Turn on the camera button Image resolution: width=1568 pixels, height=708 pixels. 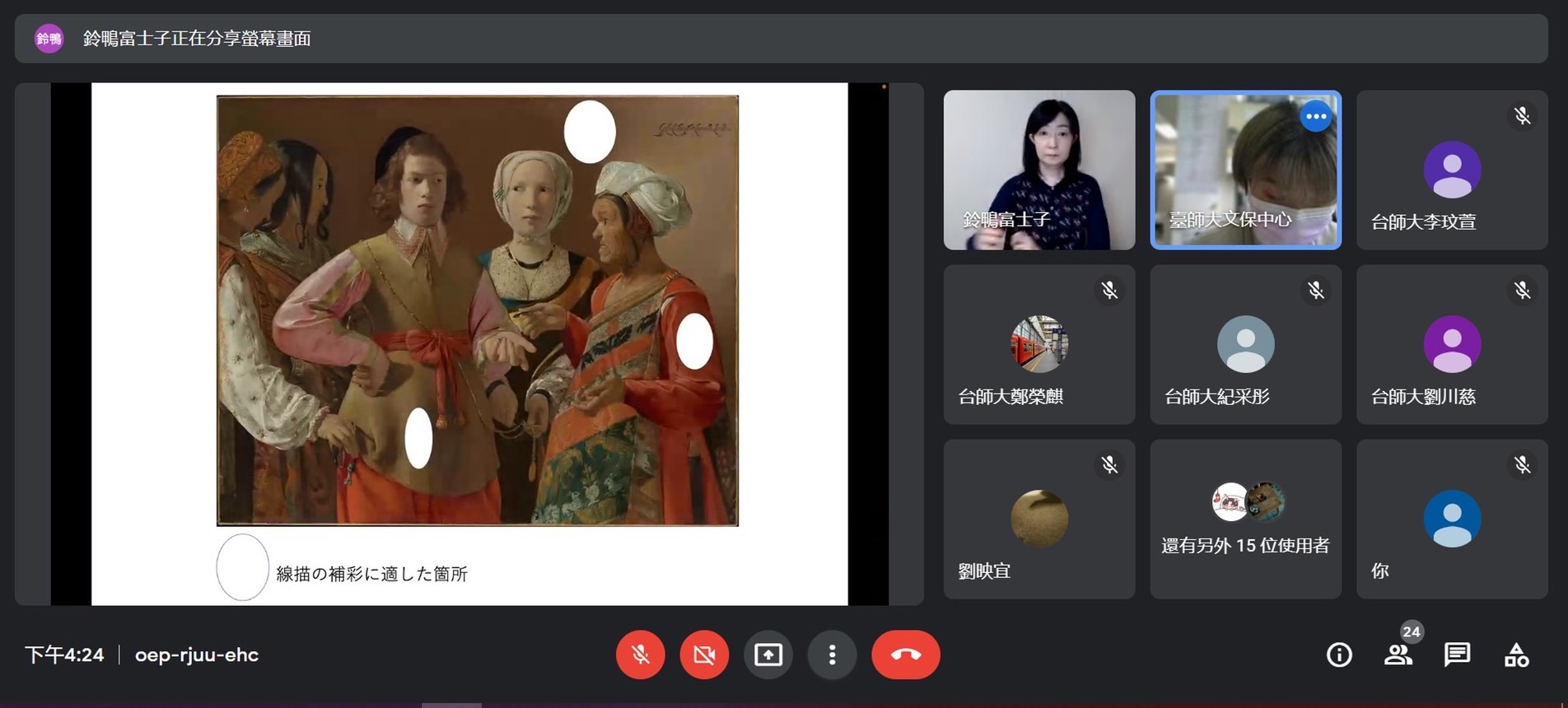point(704,654)
